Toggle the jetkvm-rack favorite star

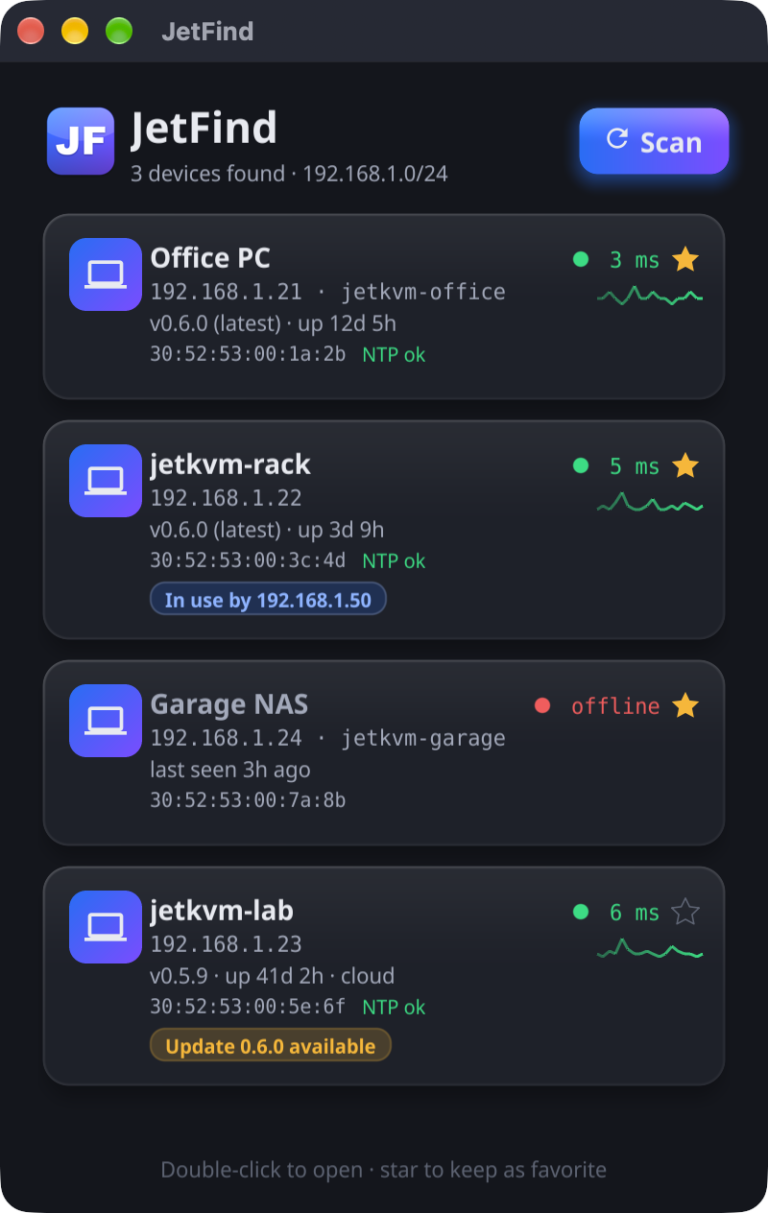click(685, 466)
